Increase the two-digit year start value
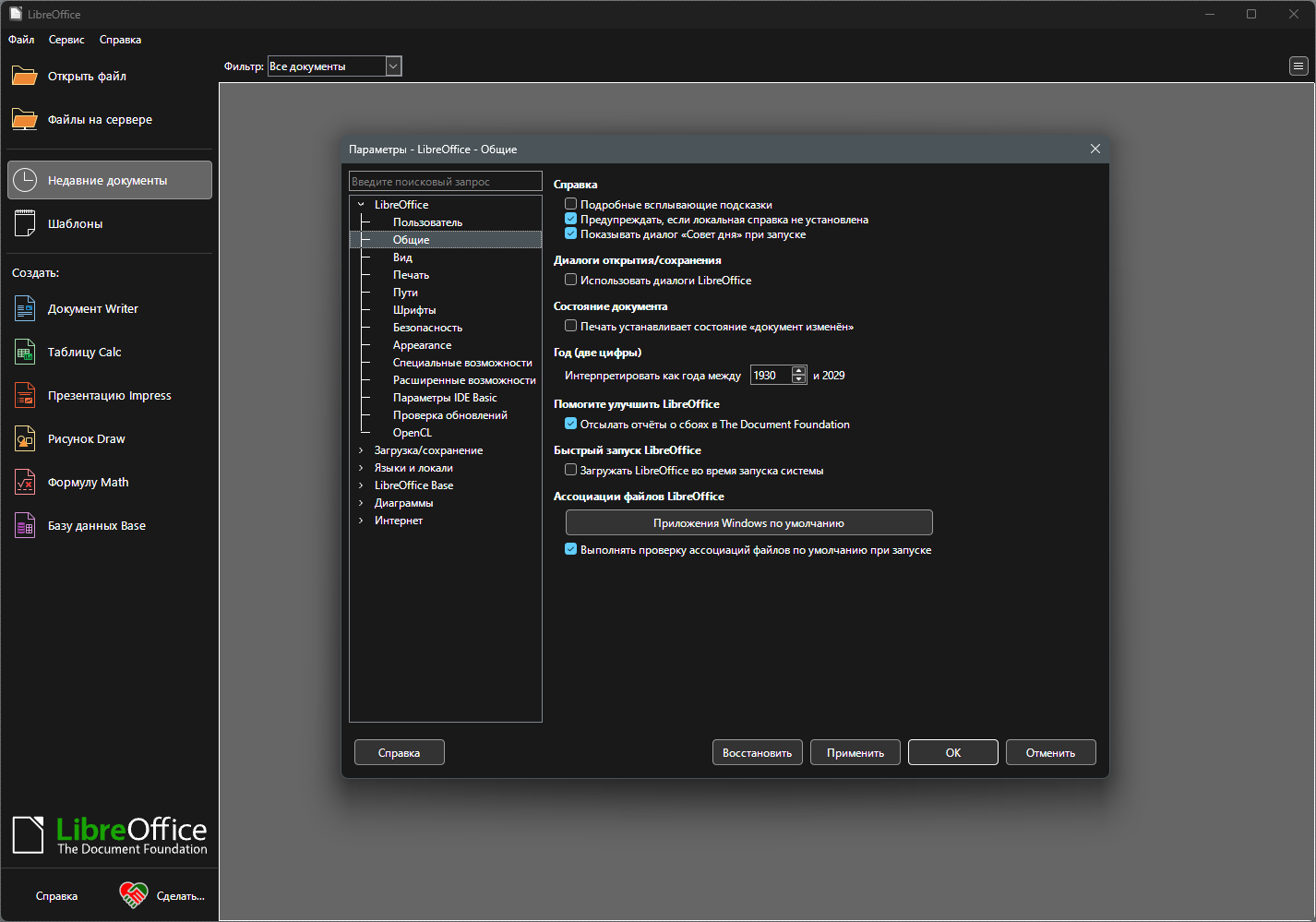 tap(799, 371)
